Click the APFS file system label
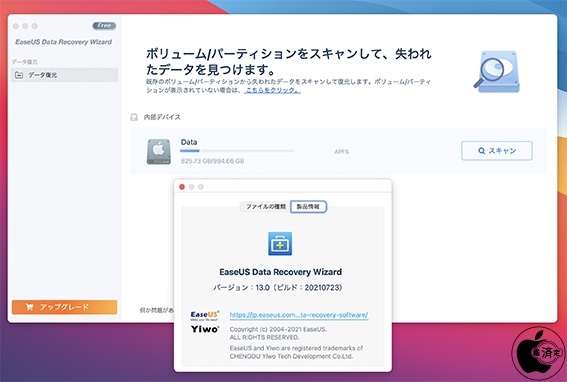Screen dimensions: 567x382 342,152
